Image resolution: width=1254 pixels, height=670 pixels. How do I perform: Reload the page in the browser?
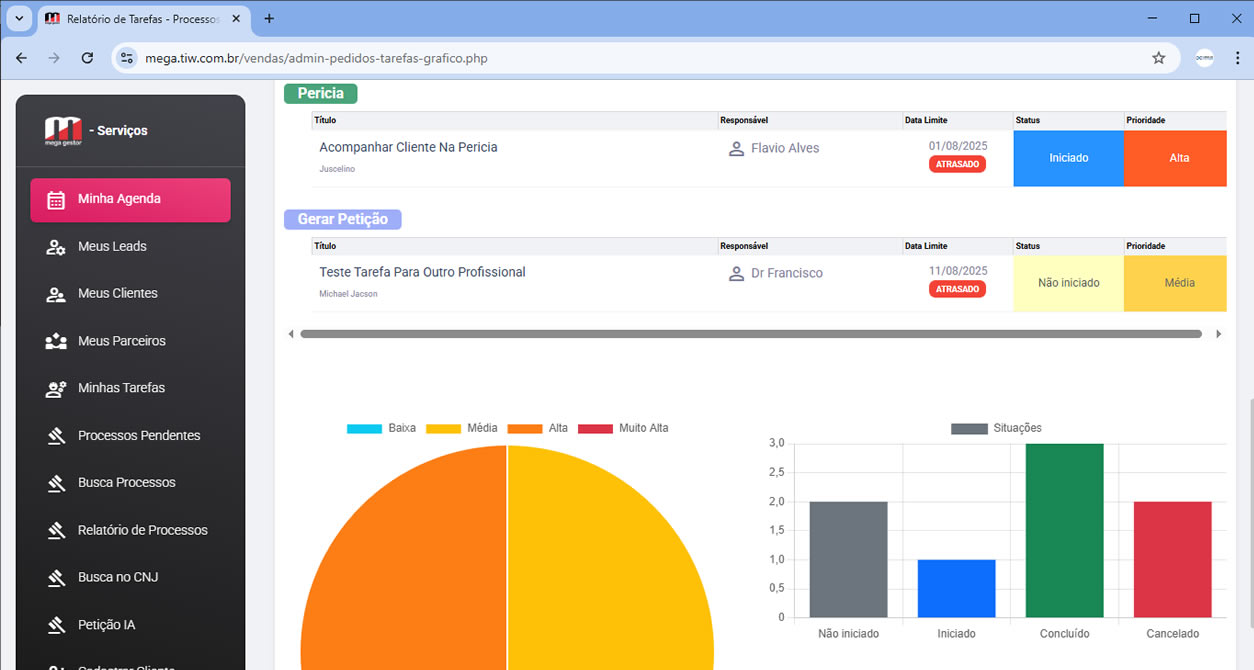click(x=87, y=58)
